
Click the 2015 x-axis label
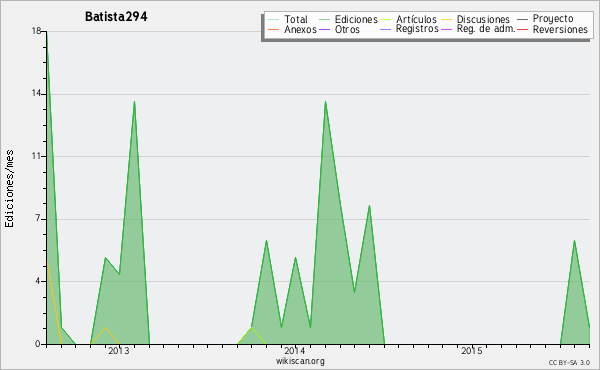tap(471, 350)
